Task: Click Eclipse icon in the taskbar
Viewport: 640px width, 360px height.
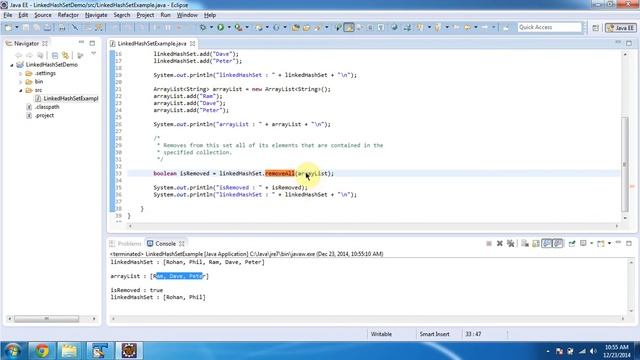Action: pyautogui.click(x=129, y=351)
